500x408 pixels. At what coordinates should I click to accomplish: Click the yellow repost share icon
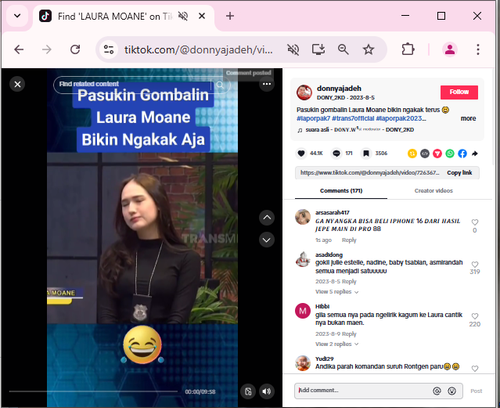[x=412, y=153]
